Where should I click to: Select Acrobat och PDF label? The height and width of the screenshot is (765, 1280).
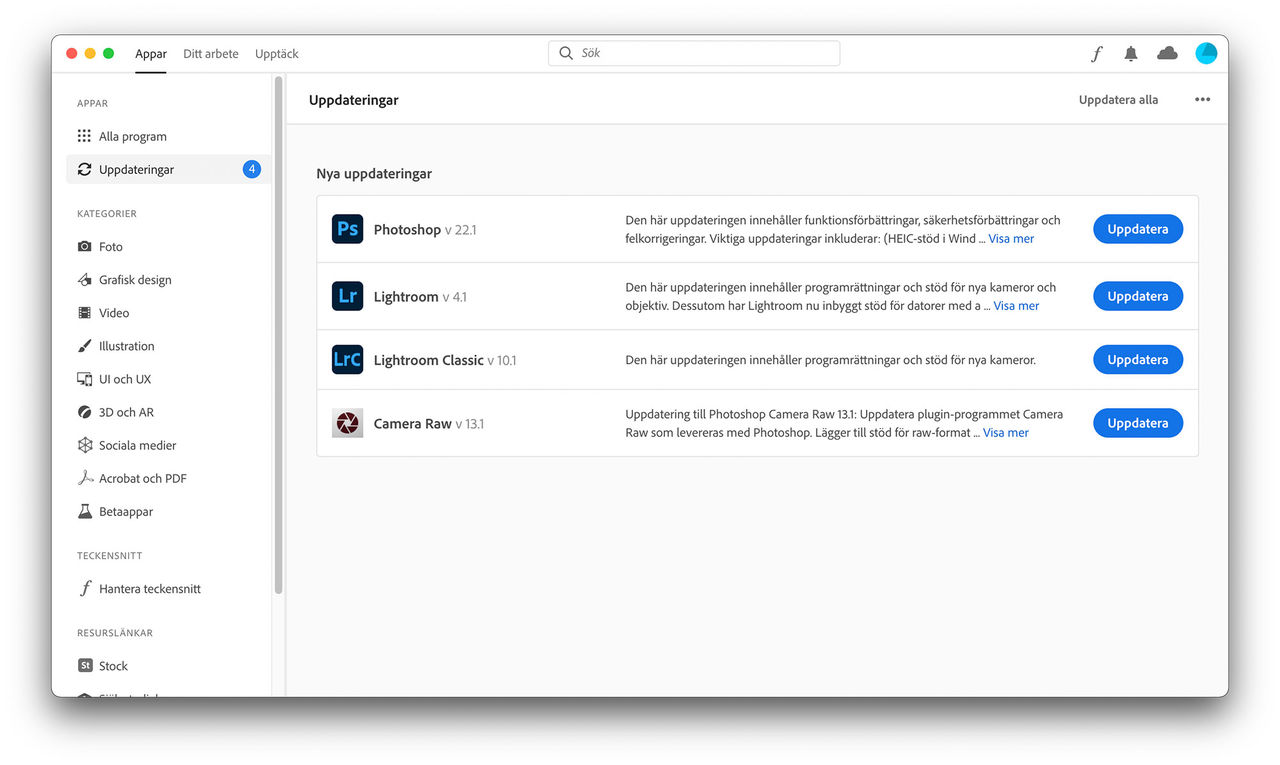point(143,478)
